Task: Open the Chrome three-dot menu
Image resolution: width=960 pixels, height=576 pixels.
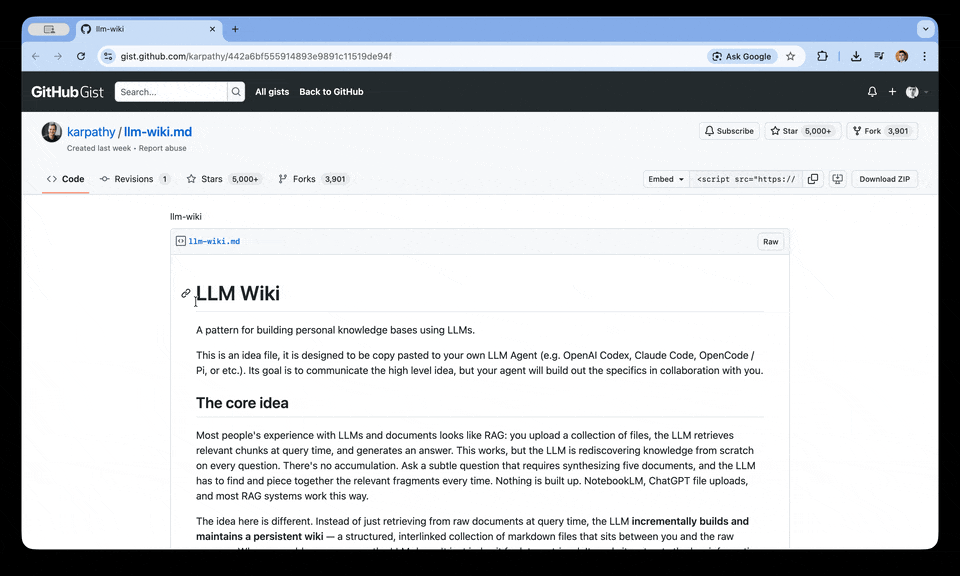Action: tap(924, 56)
